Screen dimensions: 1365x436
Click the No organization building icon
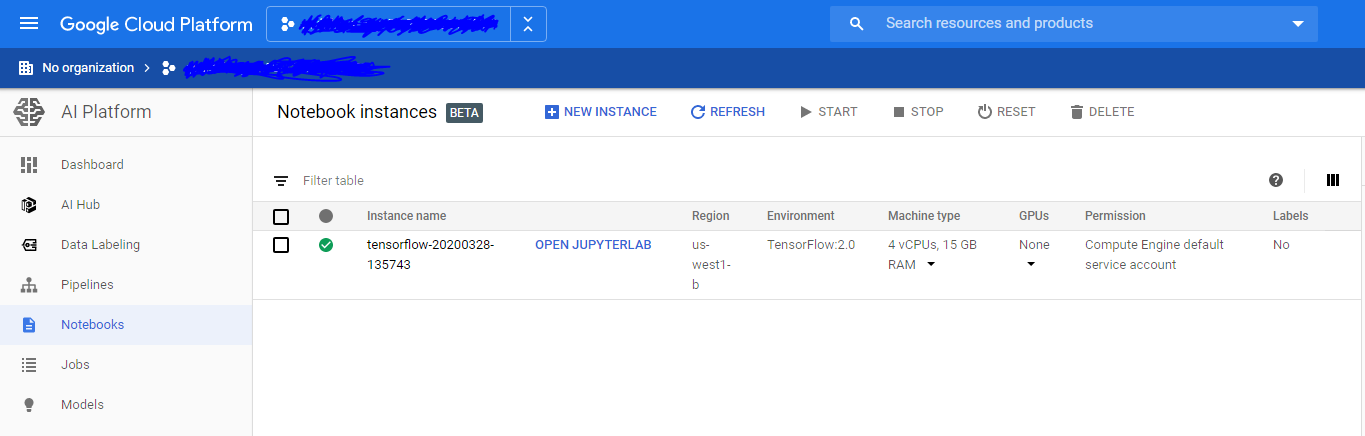[26, 68]
